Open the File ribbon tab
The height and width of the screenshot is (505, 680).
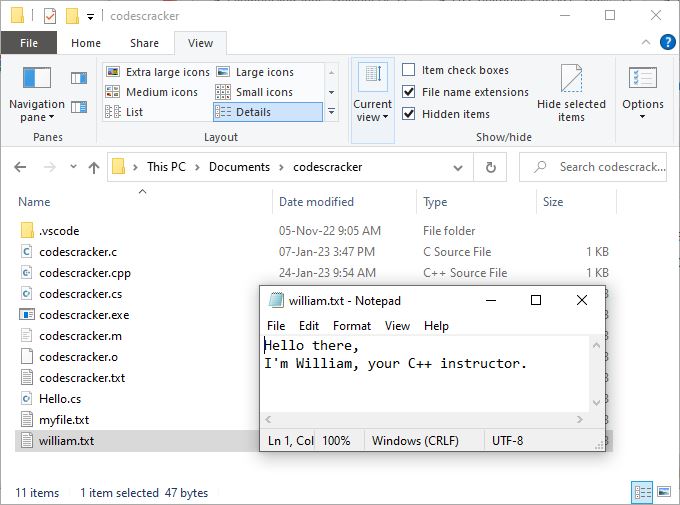29,43
